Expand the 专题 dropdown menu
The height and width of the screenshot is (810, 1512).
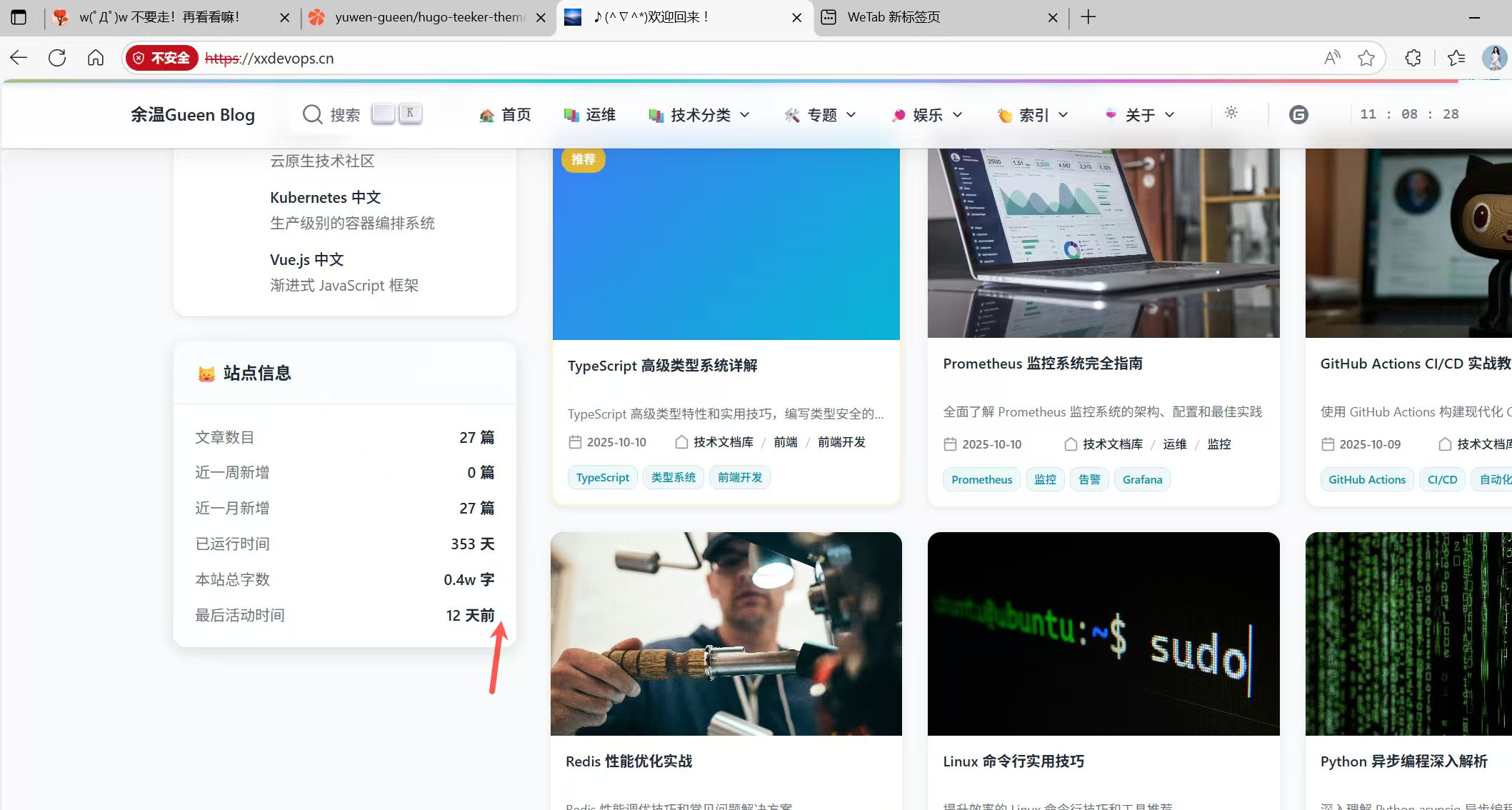(x=821, y=115)
